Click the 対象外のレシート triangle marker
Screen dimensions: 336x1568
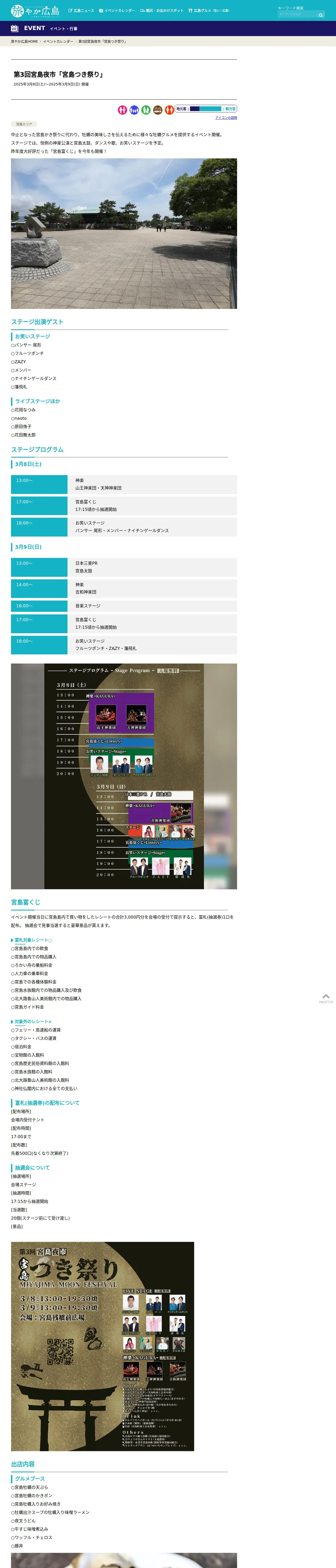[x=12, y=1022]
